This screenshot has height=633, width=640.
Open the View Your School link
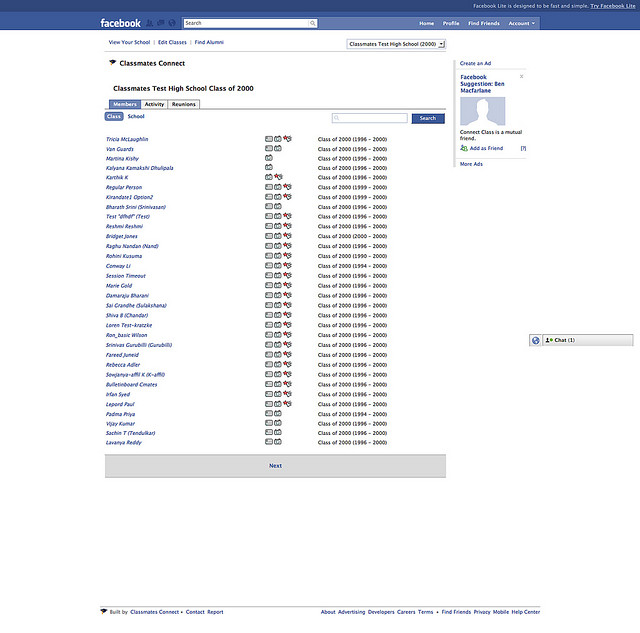click(129, 42)
